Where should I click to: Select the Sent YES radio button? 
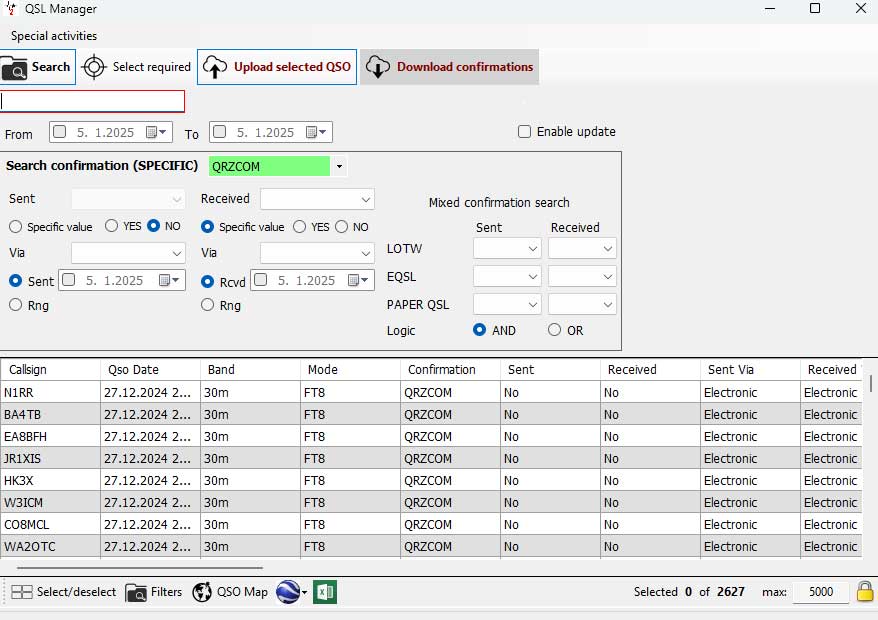coord(111,226)
